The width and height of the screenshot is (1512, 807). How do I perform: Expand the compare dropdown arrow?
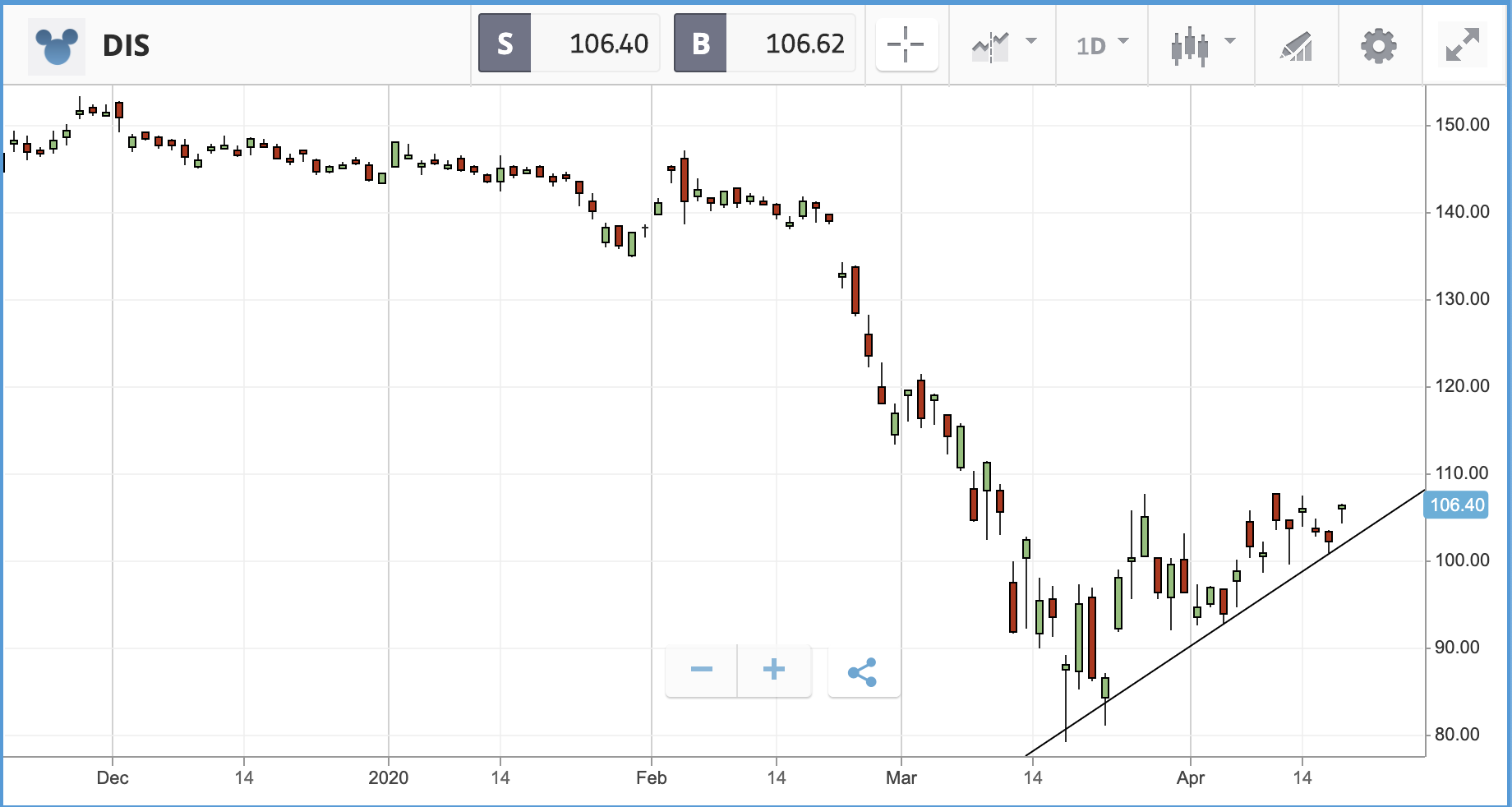(1031, 41)
